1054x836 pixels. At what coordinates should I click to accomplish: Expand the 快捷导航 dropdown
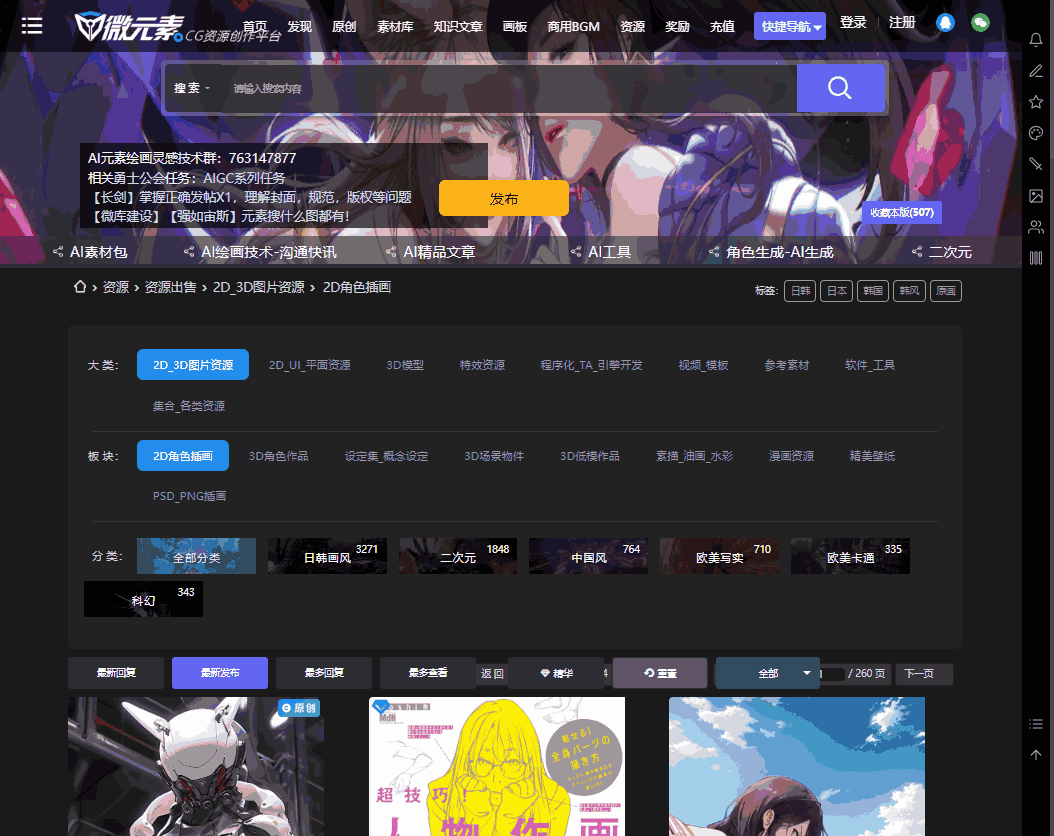coord(790,26)
